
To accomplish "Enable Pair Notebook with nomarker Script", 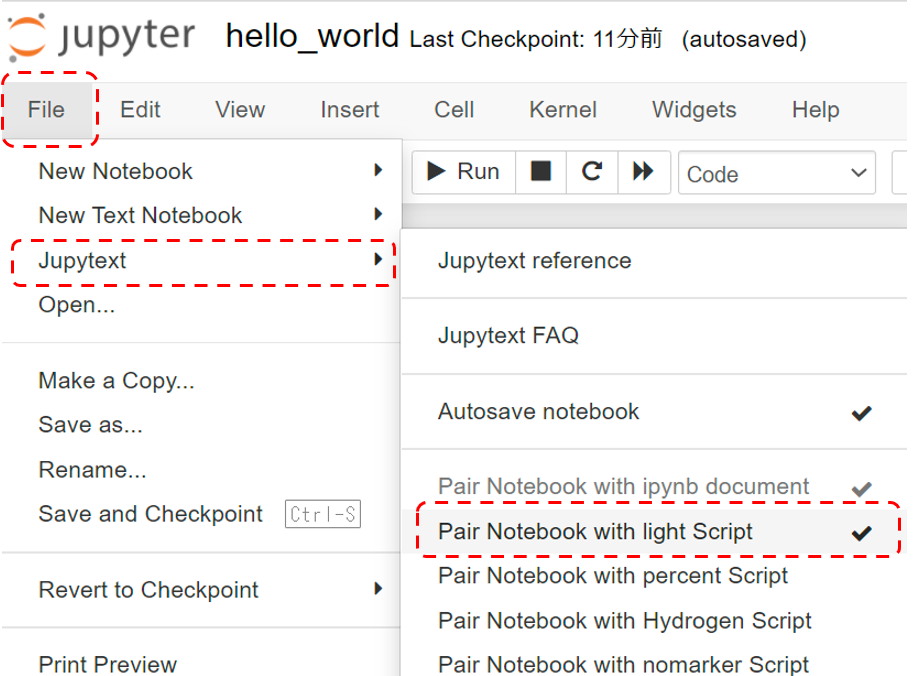I will pyautogui.click(x=654, y=664).
